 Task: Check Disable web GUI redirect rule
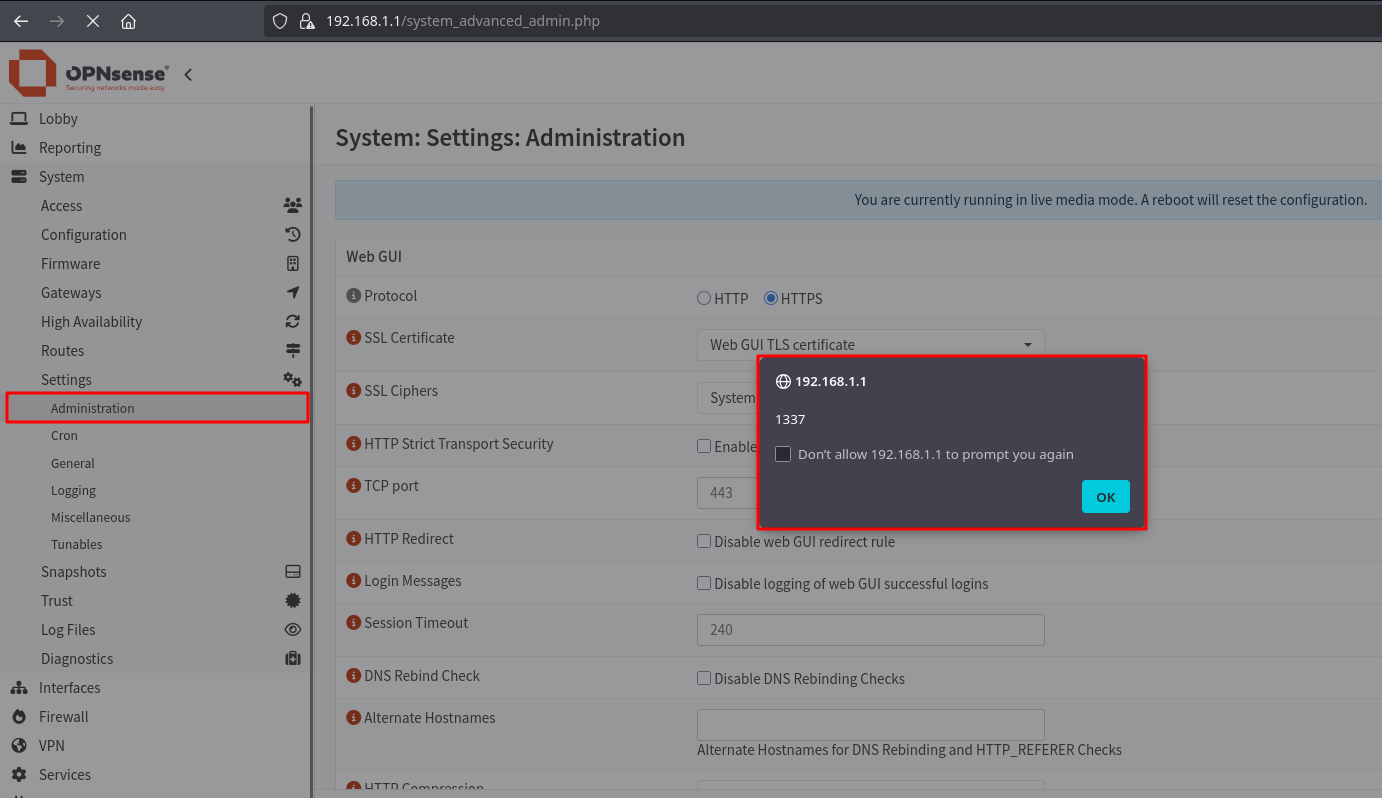(704, 541)
